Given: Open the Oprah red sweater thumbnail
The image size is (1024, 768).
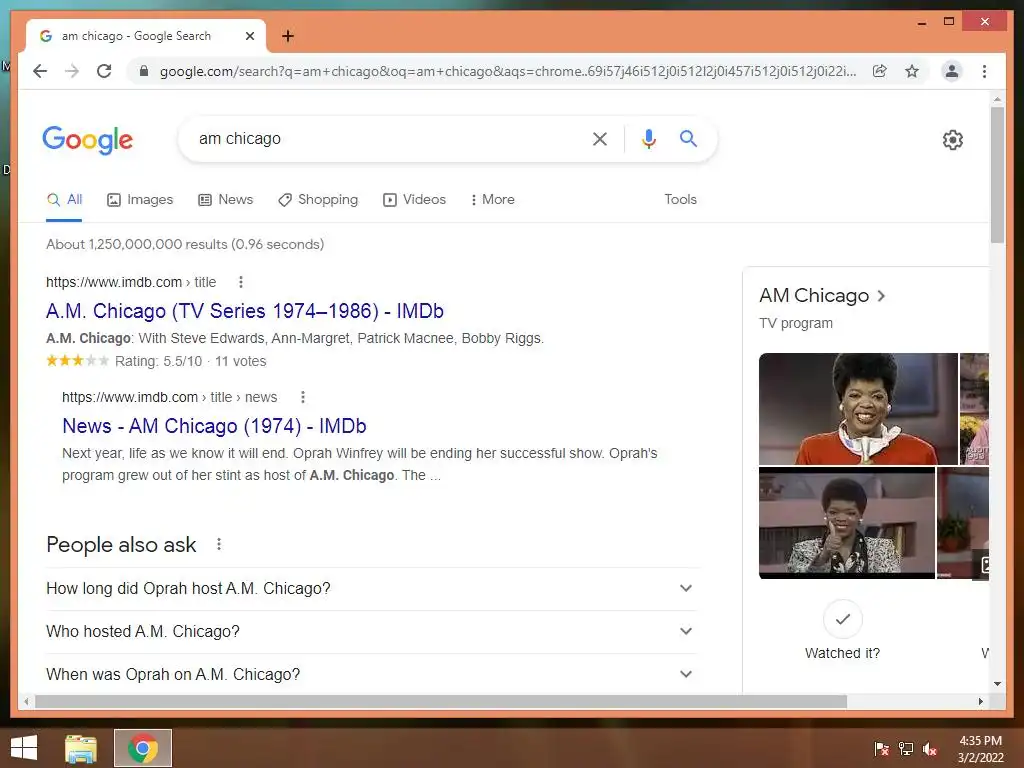Looking at the screenshot, I should 858,409.
